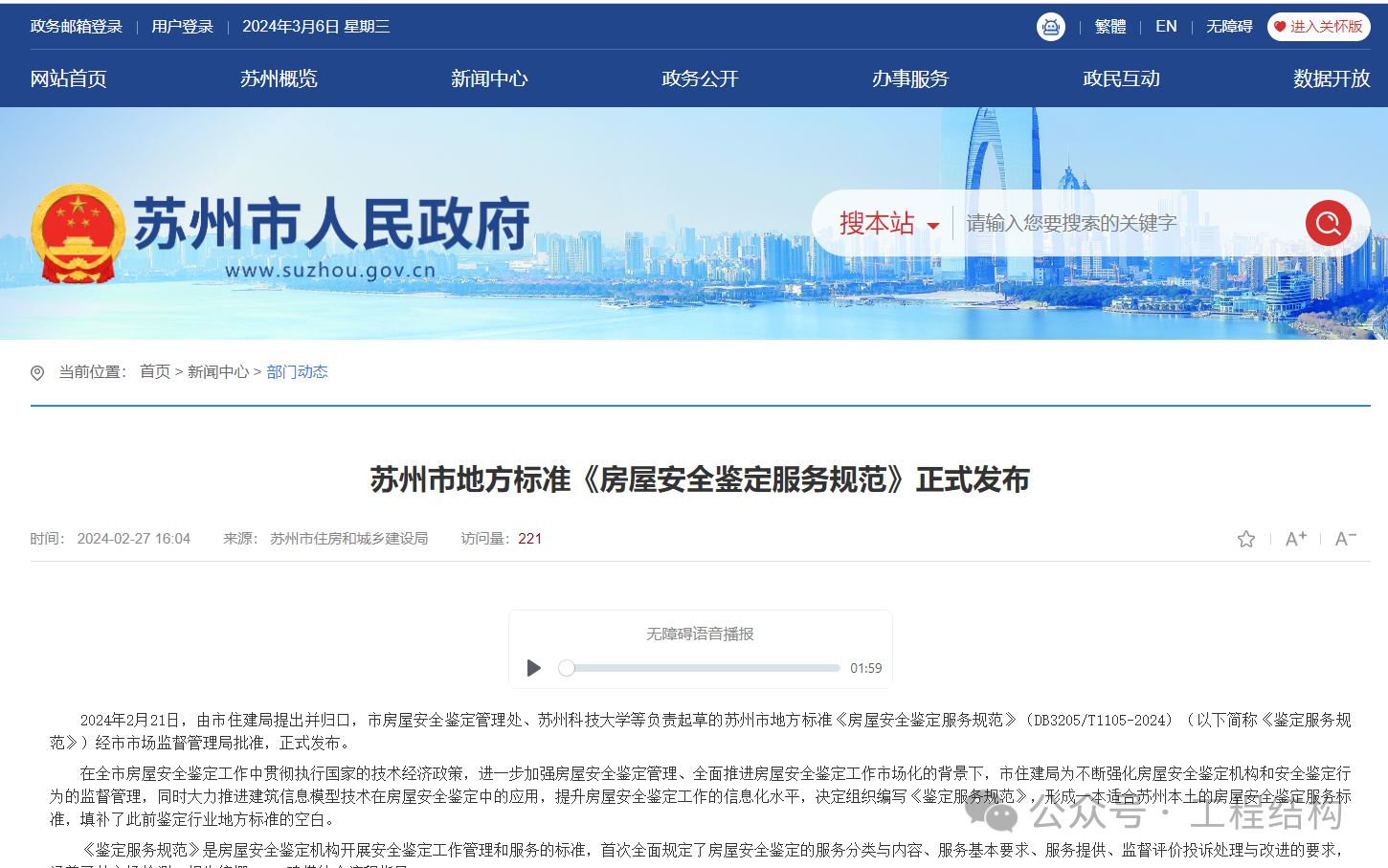The width and height of the screenshot is (1388, 868).
Task: Switch to 进入关怀版 care mode
Action: tap(1318, 27)
